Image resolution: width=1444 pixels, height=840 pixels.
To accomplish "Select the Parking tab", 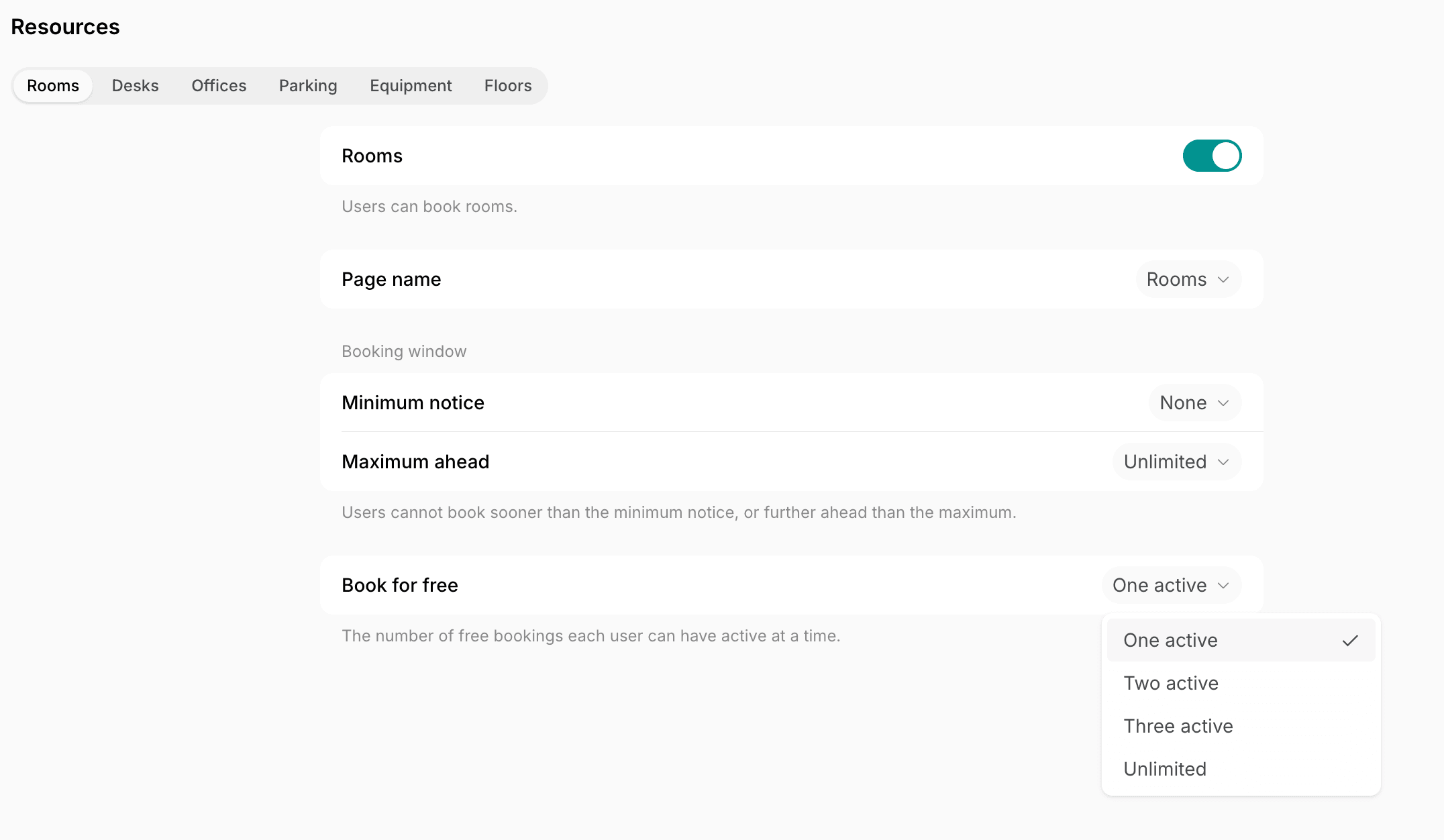I will click(x=308, y=86).
